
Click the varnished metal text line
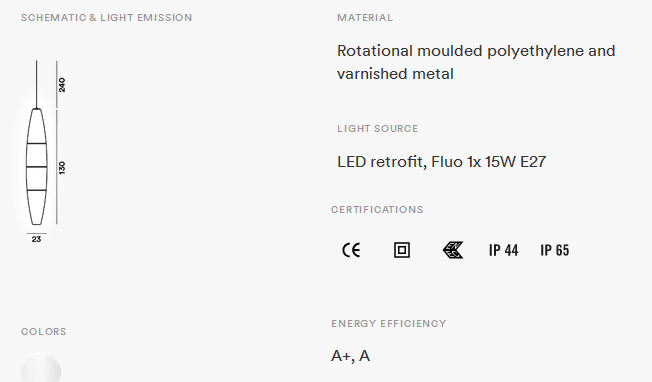[x=395, y=74]
